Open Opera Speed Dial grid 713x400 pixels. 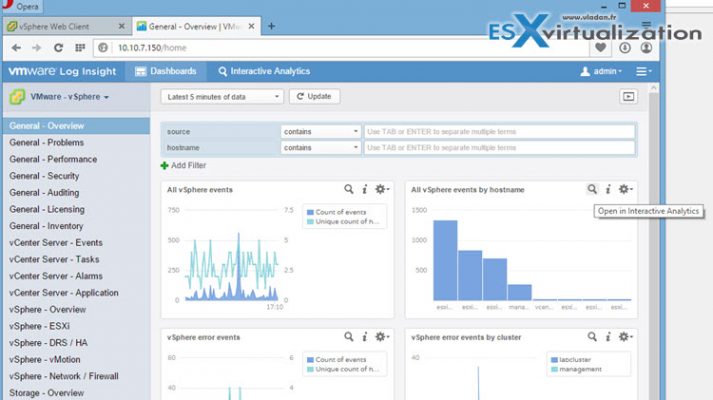point(80,47)
